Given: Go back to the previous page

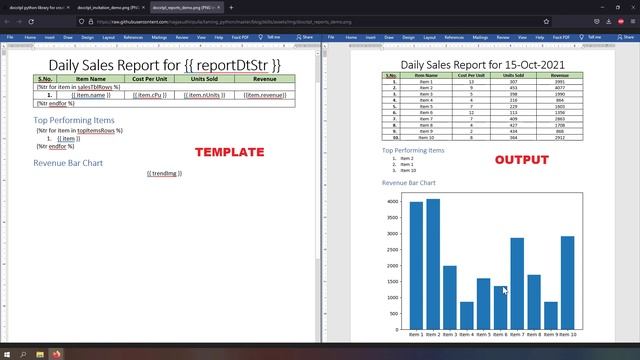Looking at the screenshot, I should tap(7, 22).
